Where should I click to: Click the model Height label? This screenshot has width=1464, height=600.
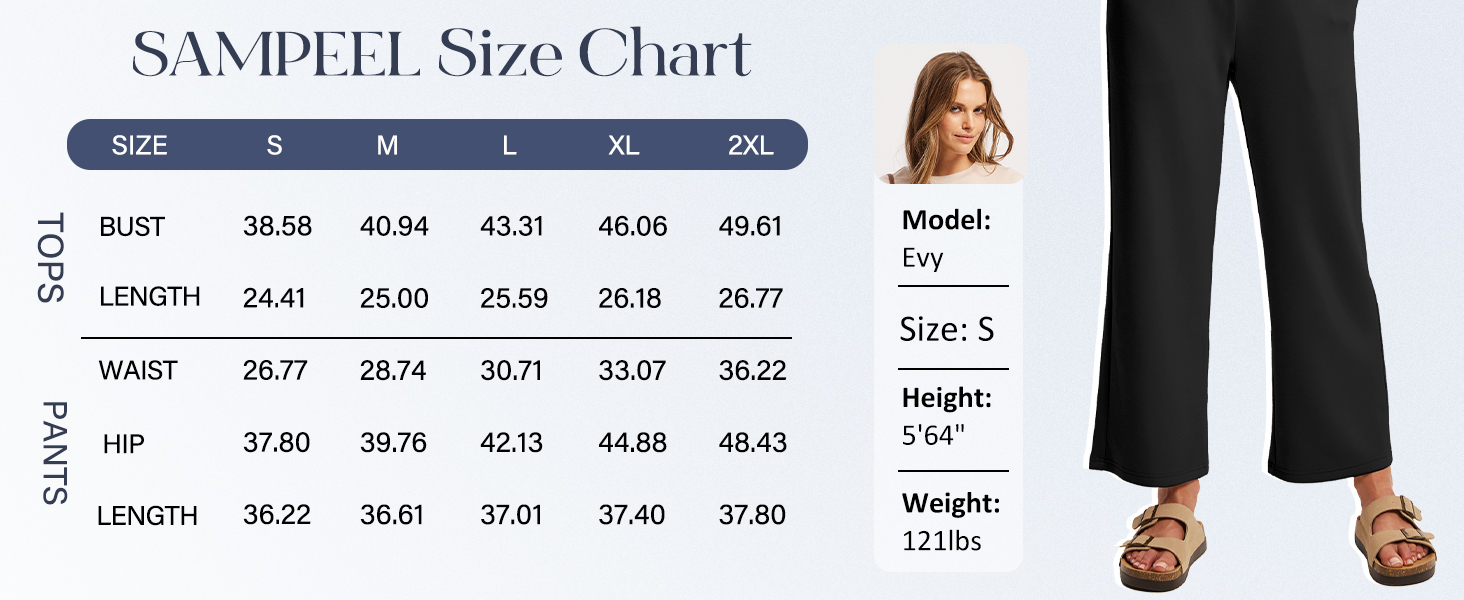[946, 398]
